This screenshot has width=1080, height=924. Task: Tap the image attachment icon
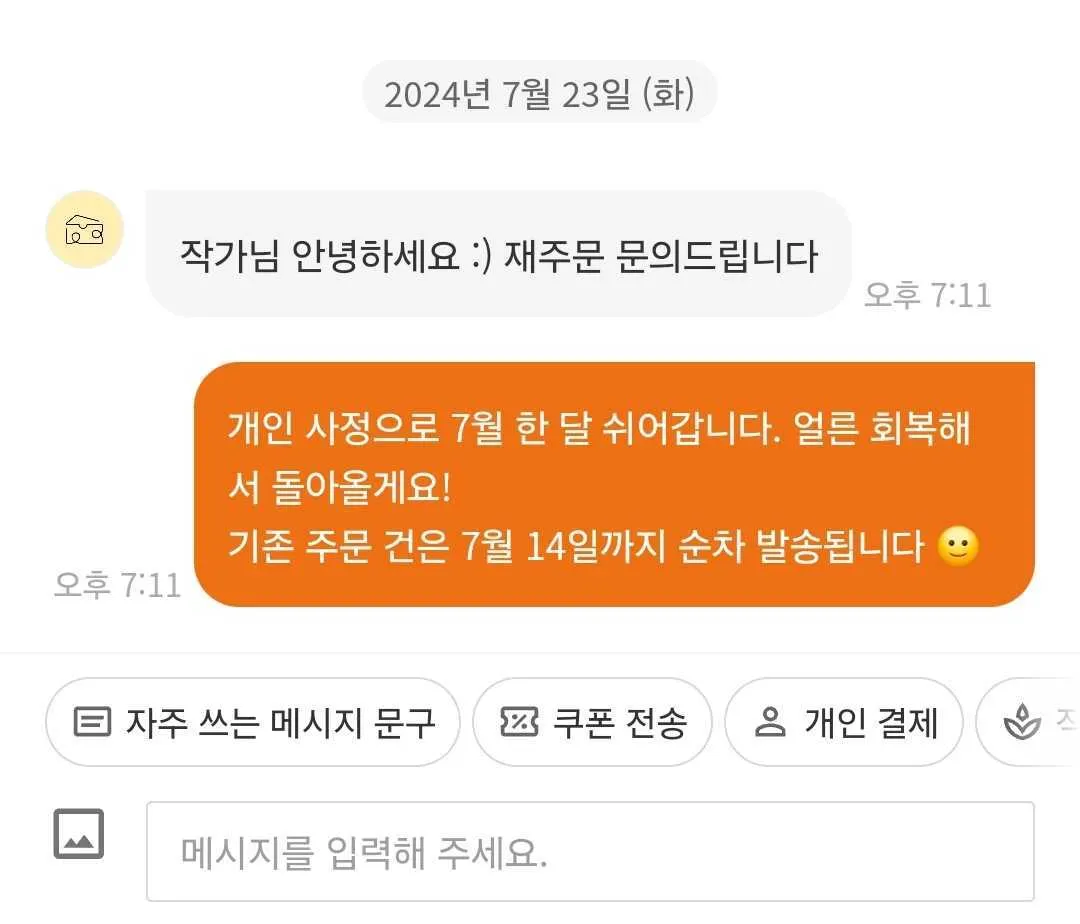click(79, 834)
